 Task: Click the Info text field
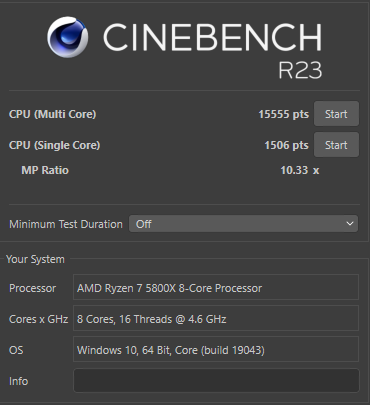tap(216, 381)
